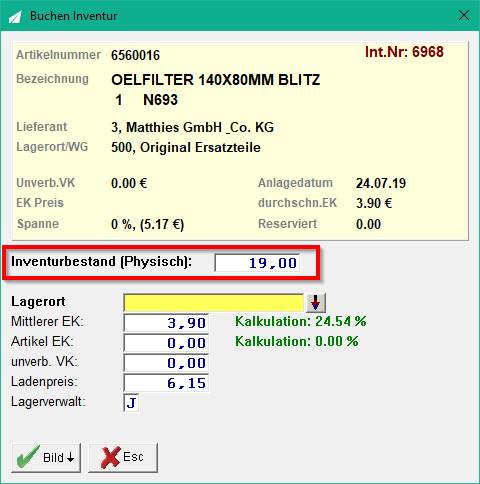The height and width of the screenshot is (484, 480).
Task: Click the Kalkulation: 0.00 % text
Action: pos(297,341)
